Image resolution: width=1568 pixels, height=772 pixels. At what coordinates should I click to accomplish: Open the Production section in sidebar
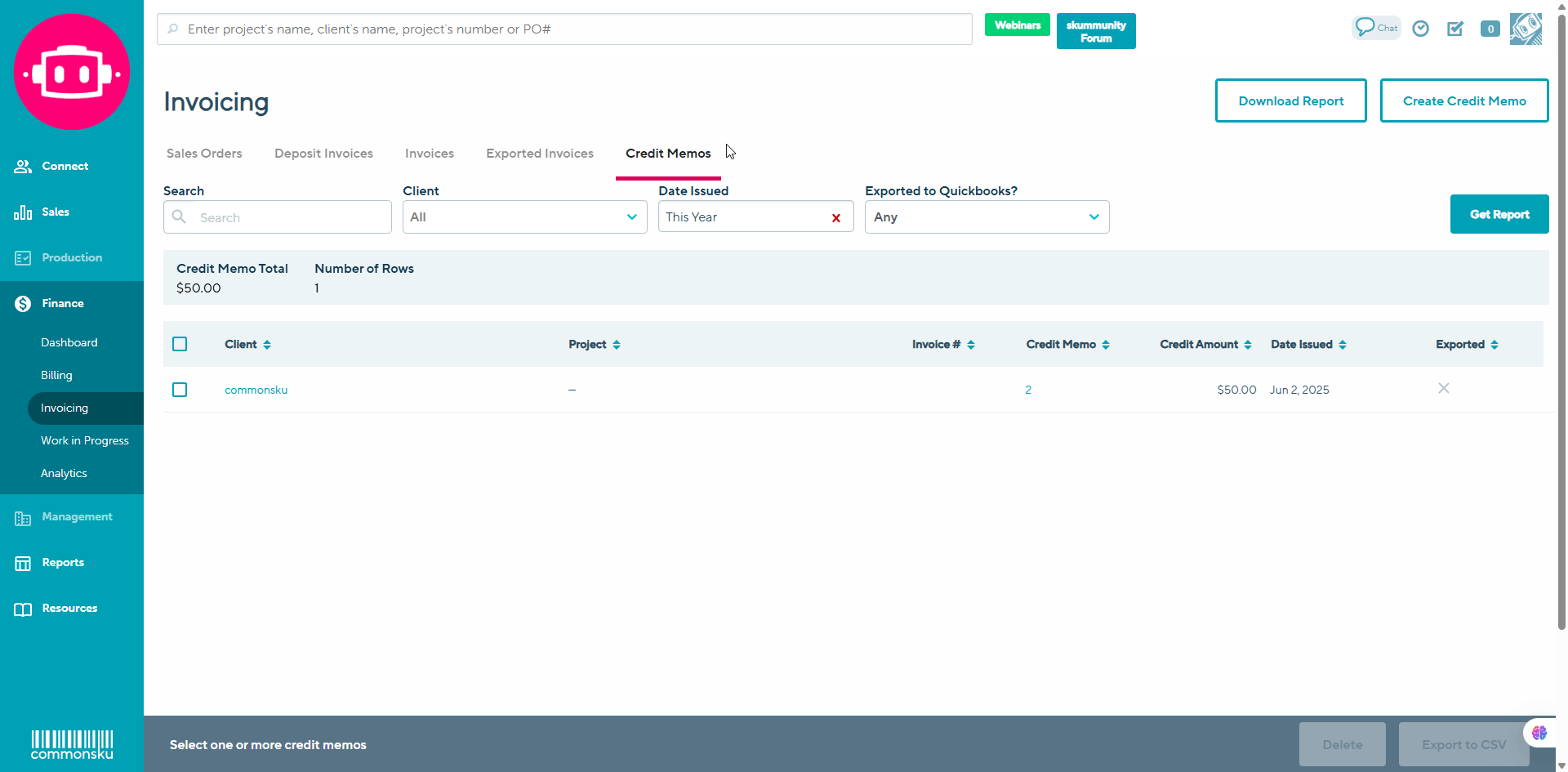[72, 257]
